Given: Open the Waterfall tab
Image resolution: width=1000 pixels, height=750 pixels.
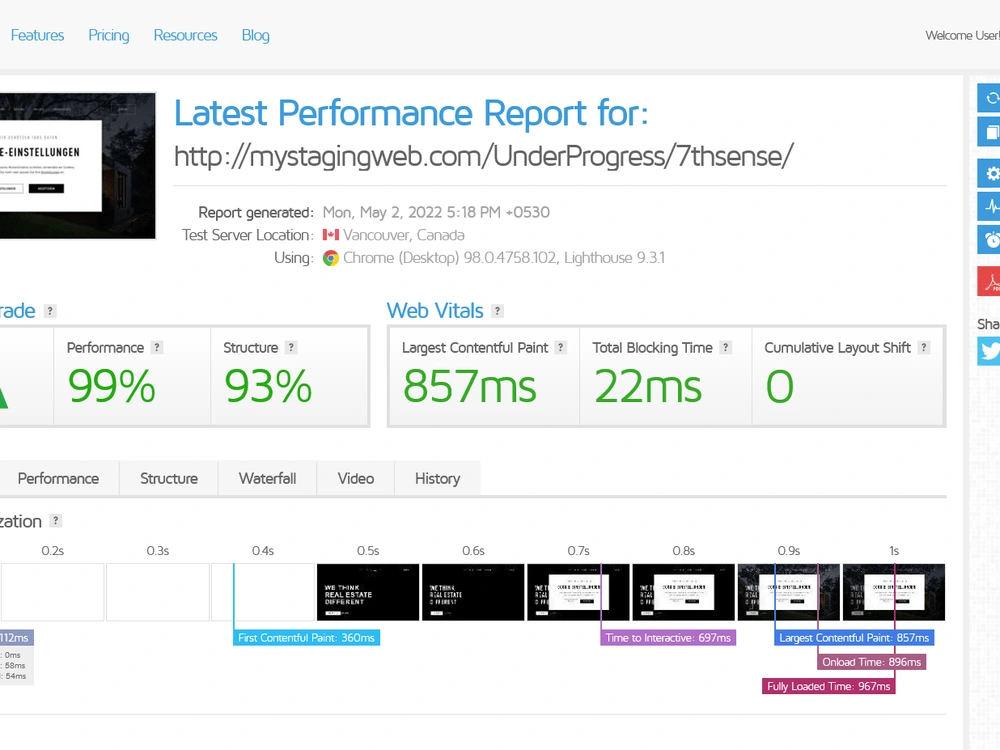Looking at the screenshot, I should (267, 479).
